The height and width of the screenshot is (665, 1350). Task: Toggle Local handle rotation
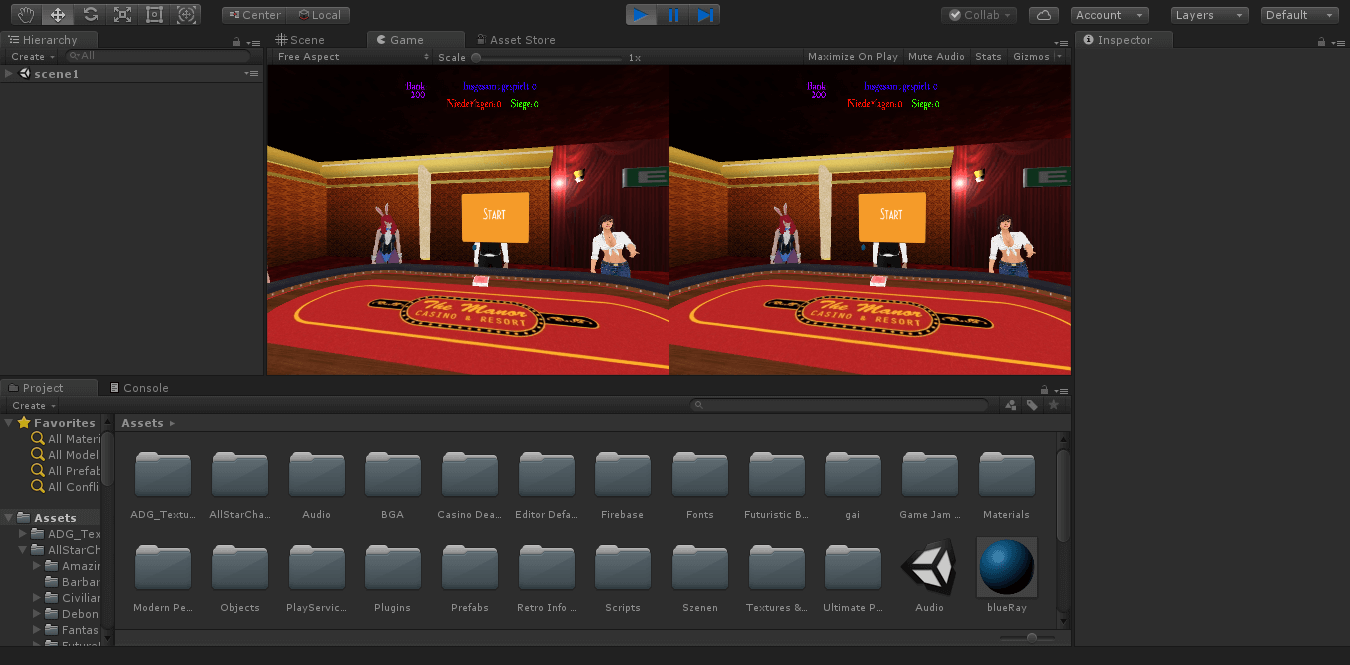click(319, 15)
